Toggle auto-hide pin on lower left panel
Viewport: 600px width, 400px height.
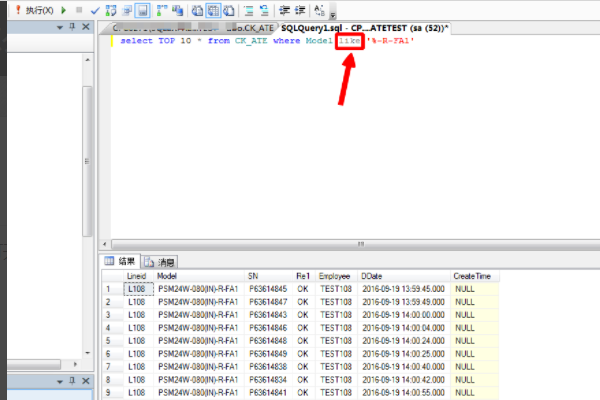(x=72, y=381)
